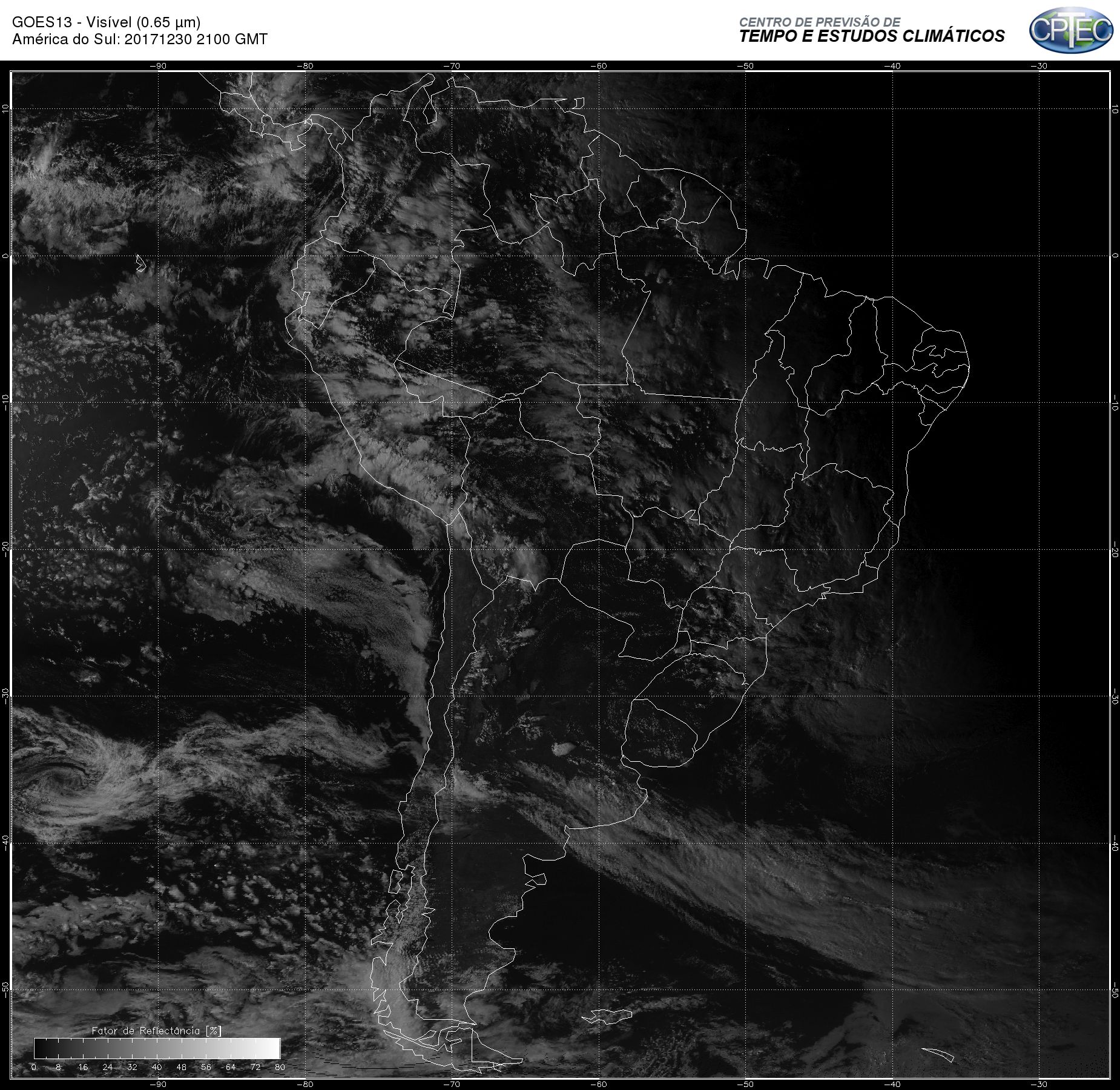1120x1090 pixels.
Task: Click the '-30' latitude label on right axis
Action: (1115, 697)
